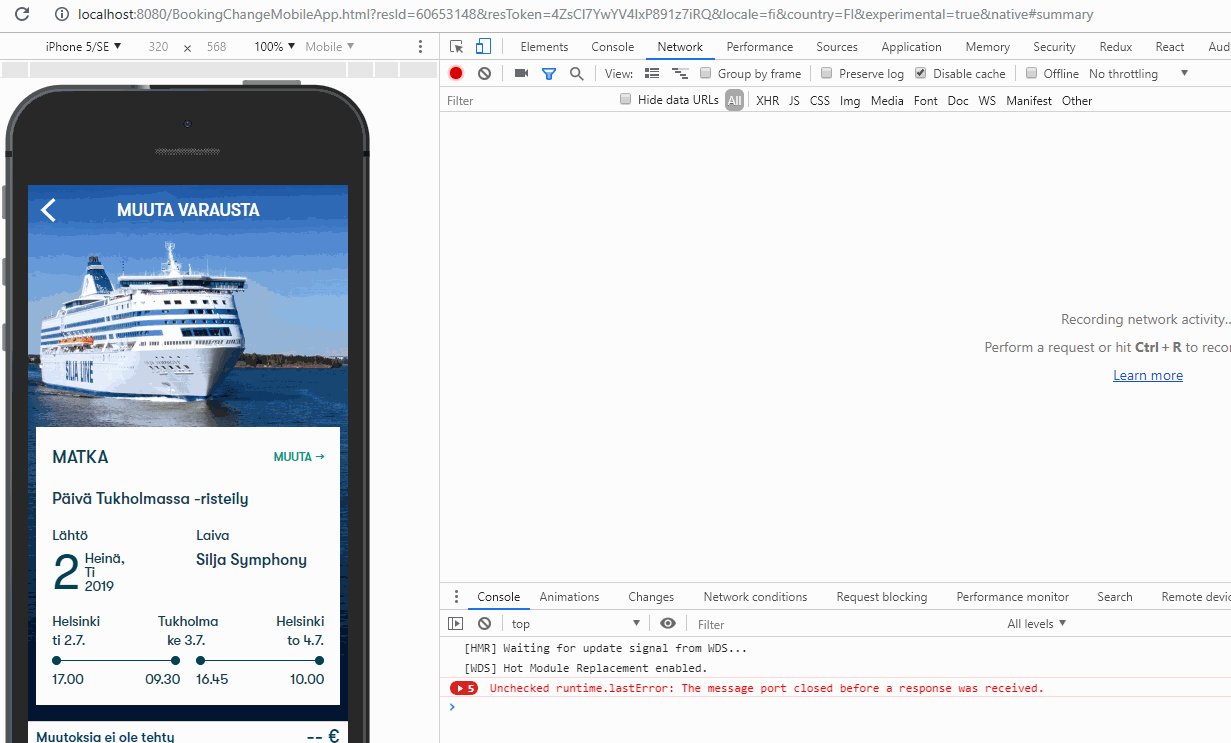Viewport: 1231px width, 743px height.
Task: Expand the red error count badge
Action: click(x=464, y=688)
